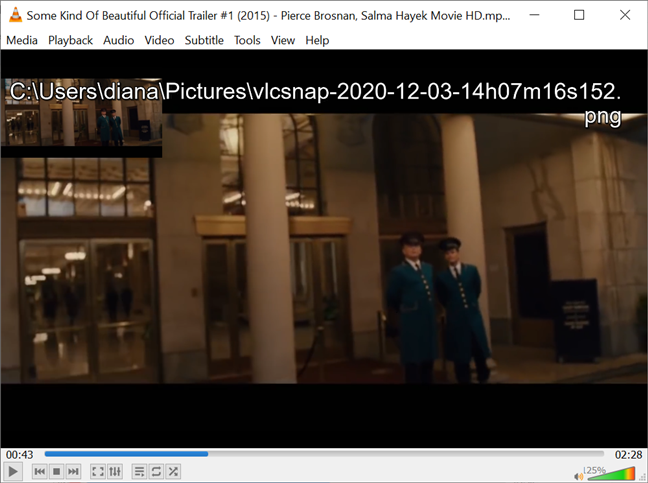Skip to next media track
This screenshot has height=483, width=648.
click(73, 471)
